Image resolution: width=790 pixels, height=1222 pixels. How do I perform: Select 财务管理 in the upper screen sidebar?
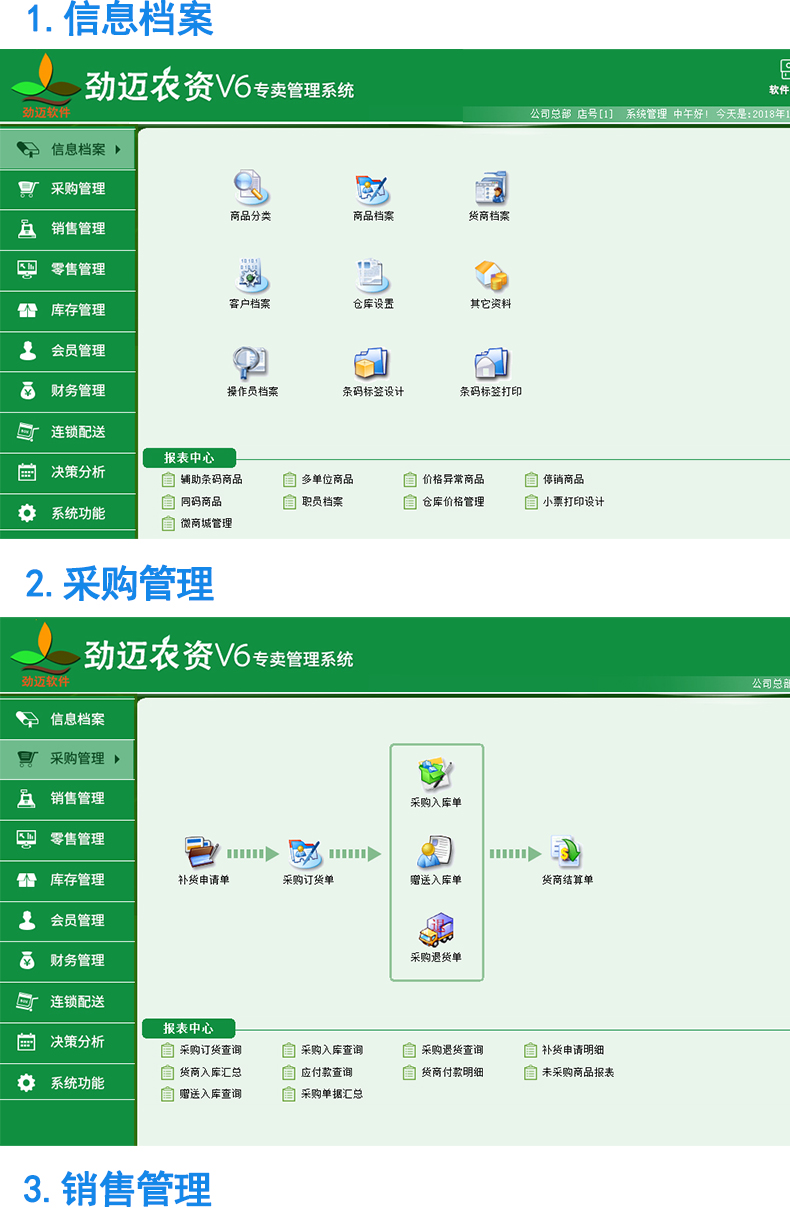click(68, 391)
